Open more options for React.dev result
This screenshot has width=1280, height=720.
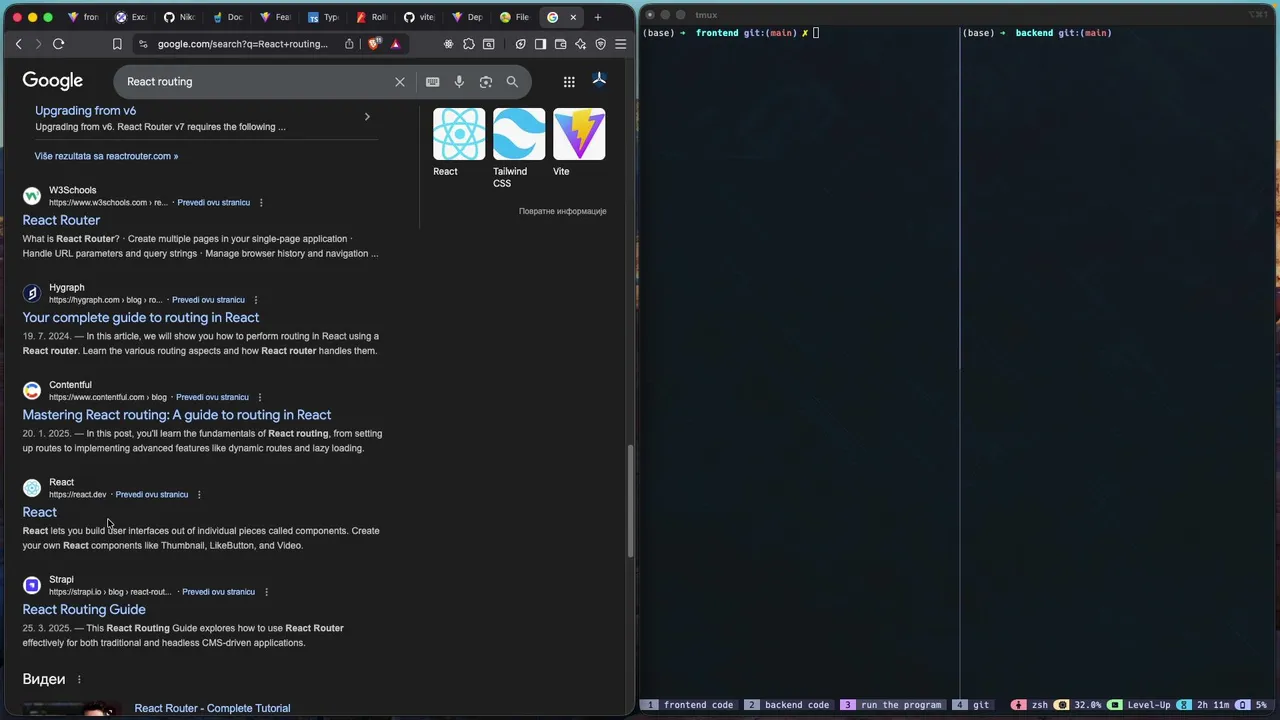pos(199,495)
